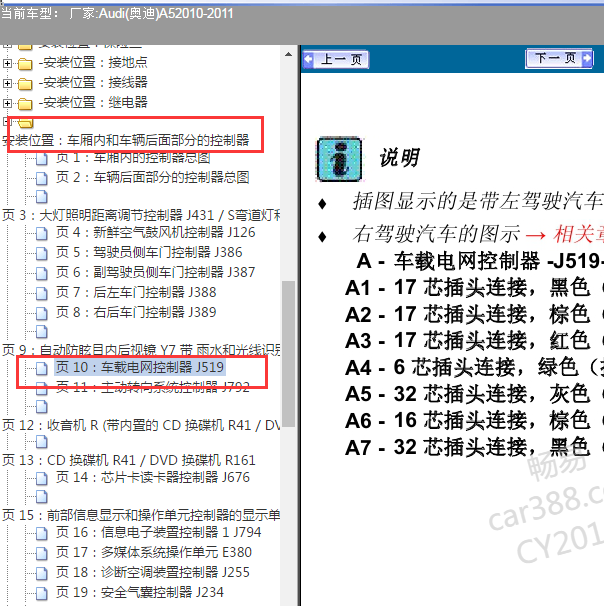Click document icon beside 页 19 J234
The image size is (604, 606).
(x=41, y=593)
